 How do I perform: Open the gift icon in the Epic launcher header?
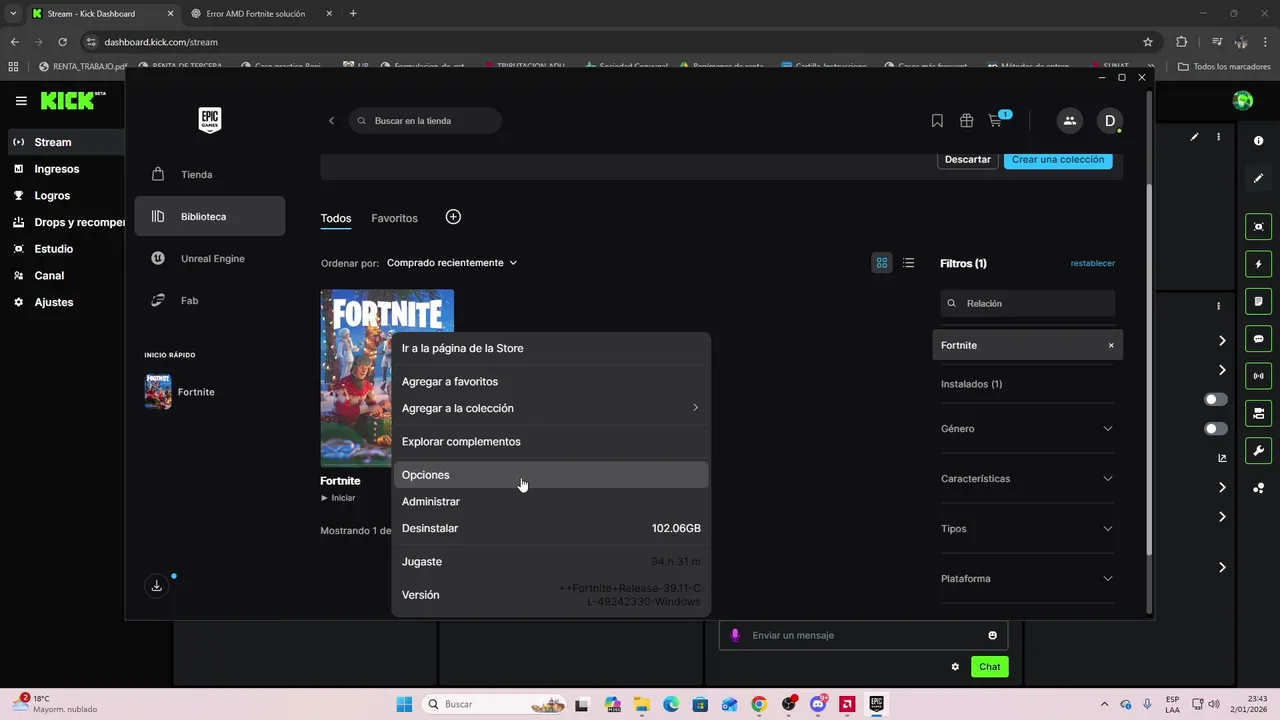(966, 120)
